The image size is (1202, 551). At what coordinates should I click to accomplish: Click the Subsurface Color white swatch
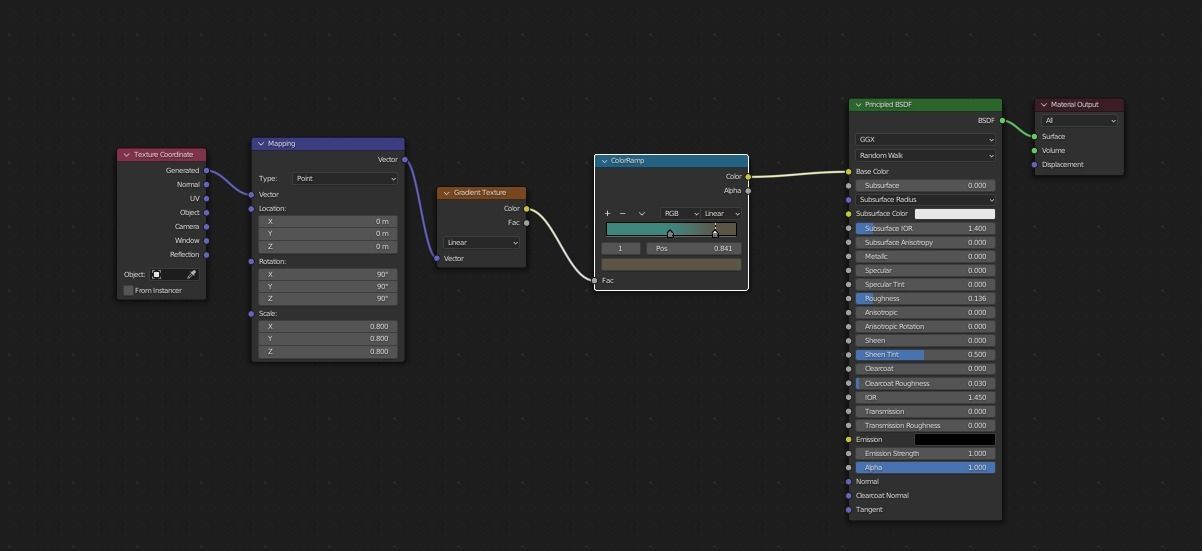[x=955, y=213]
